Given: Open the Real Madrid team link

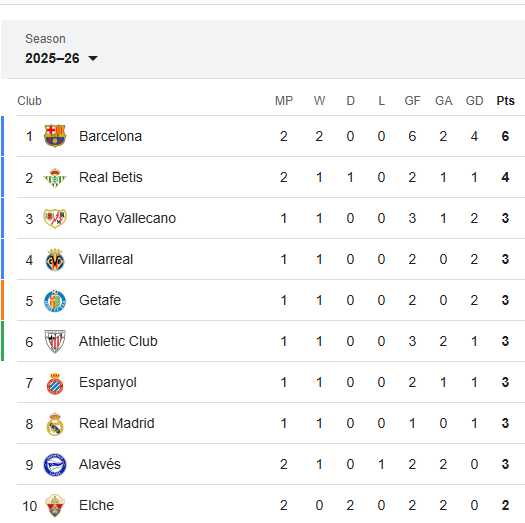Looking at the screenshot, I should (117, 423).
